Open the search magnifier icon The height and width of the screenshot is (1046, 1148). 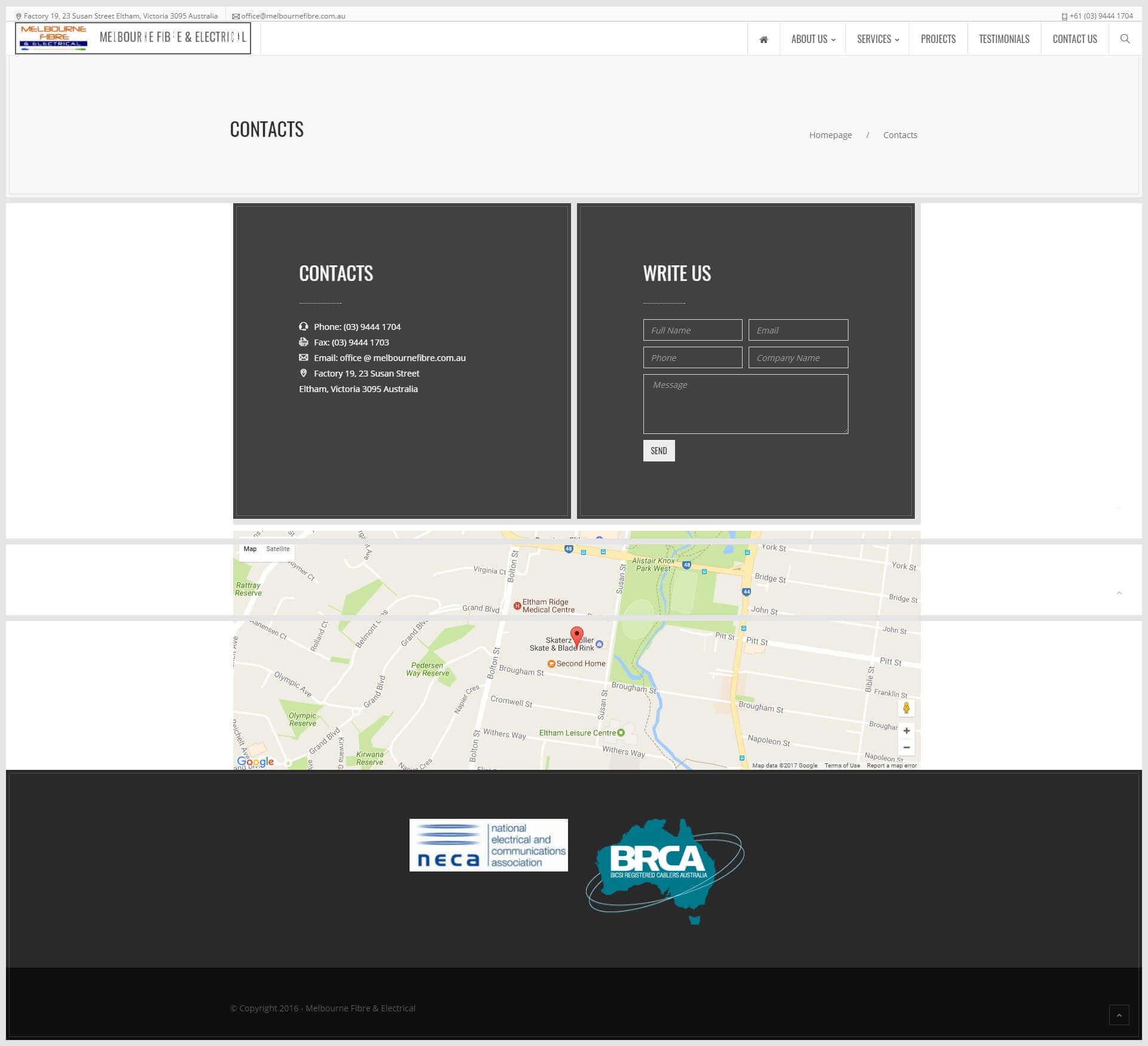click(x=1125, y=39)
